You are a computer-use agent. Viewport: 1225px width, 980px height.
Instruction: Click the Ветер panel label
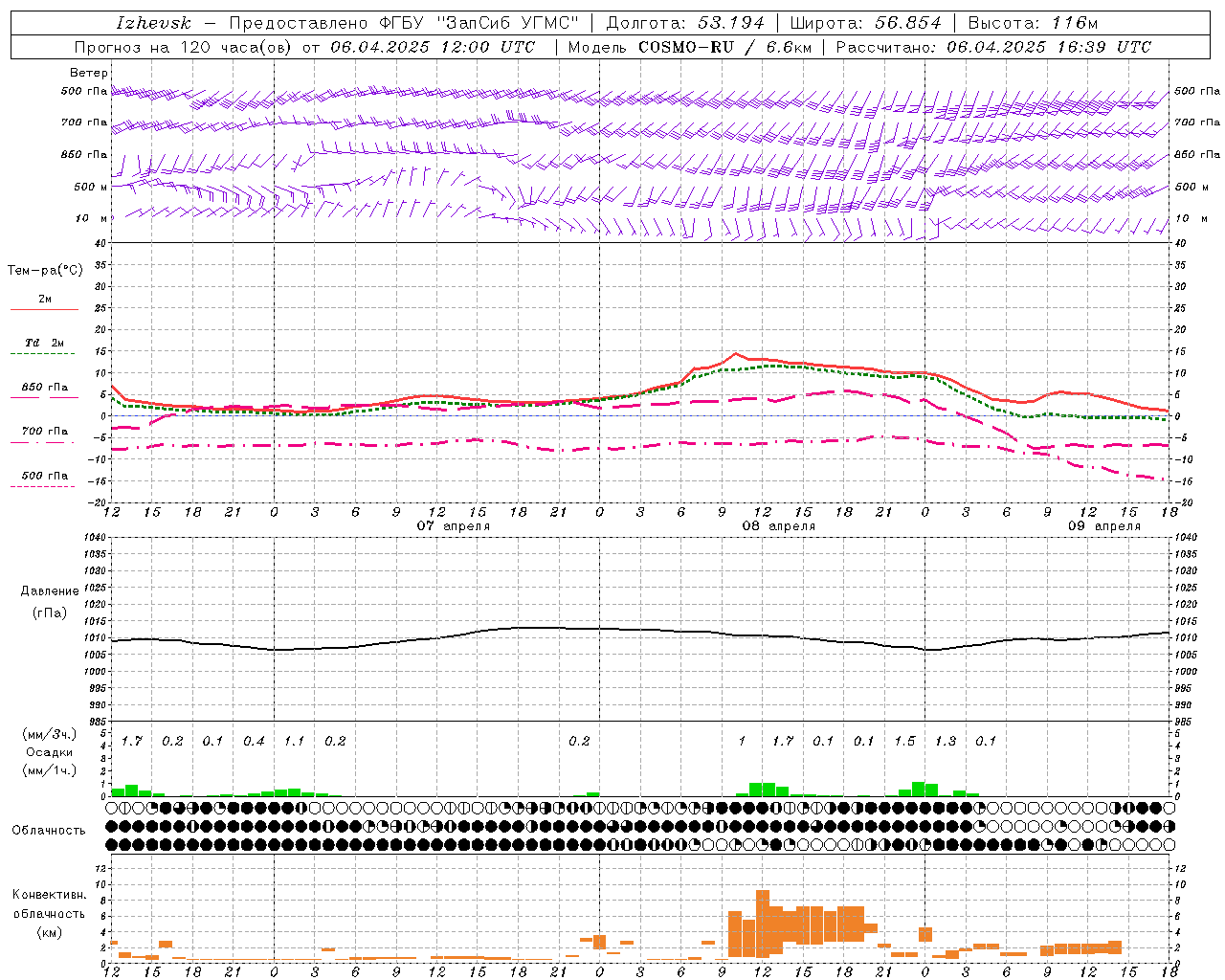pyautogui.click(x=89, y=73)
